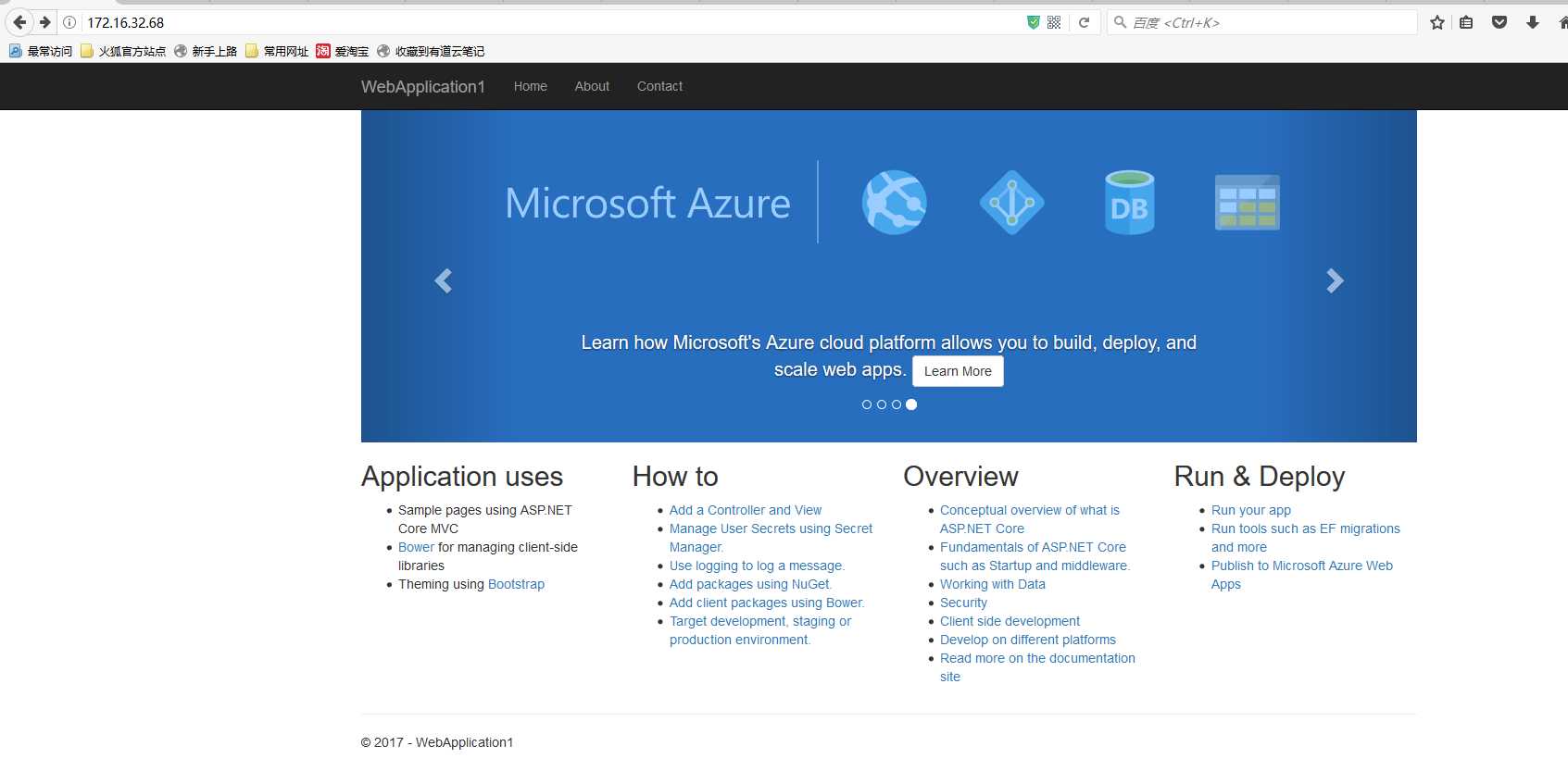Open 'Add a Controller and View' link
The height and width of the screenshot is (771, 1568).
[x=746, y=510]
